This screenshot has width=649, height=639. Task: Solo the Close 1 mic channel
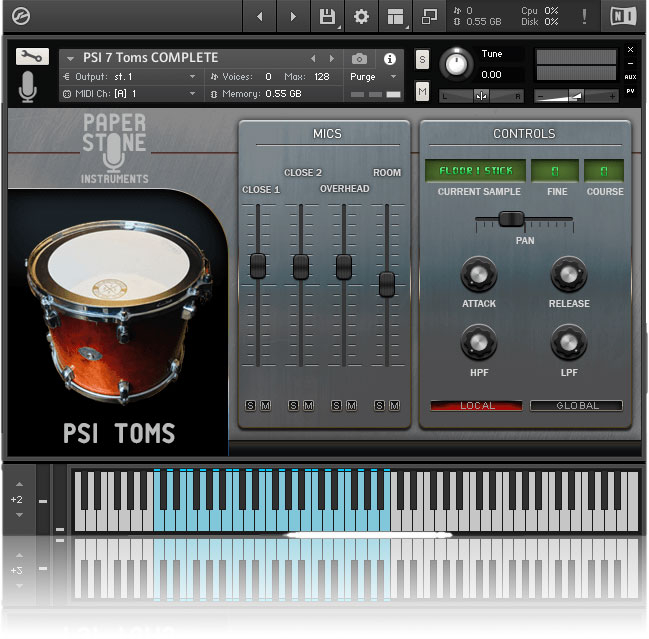point(251,405)
